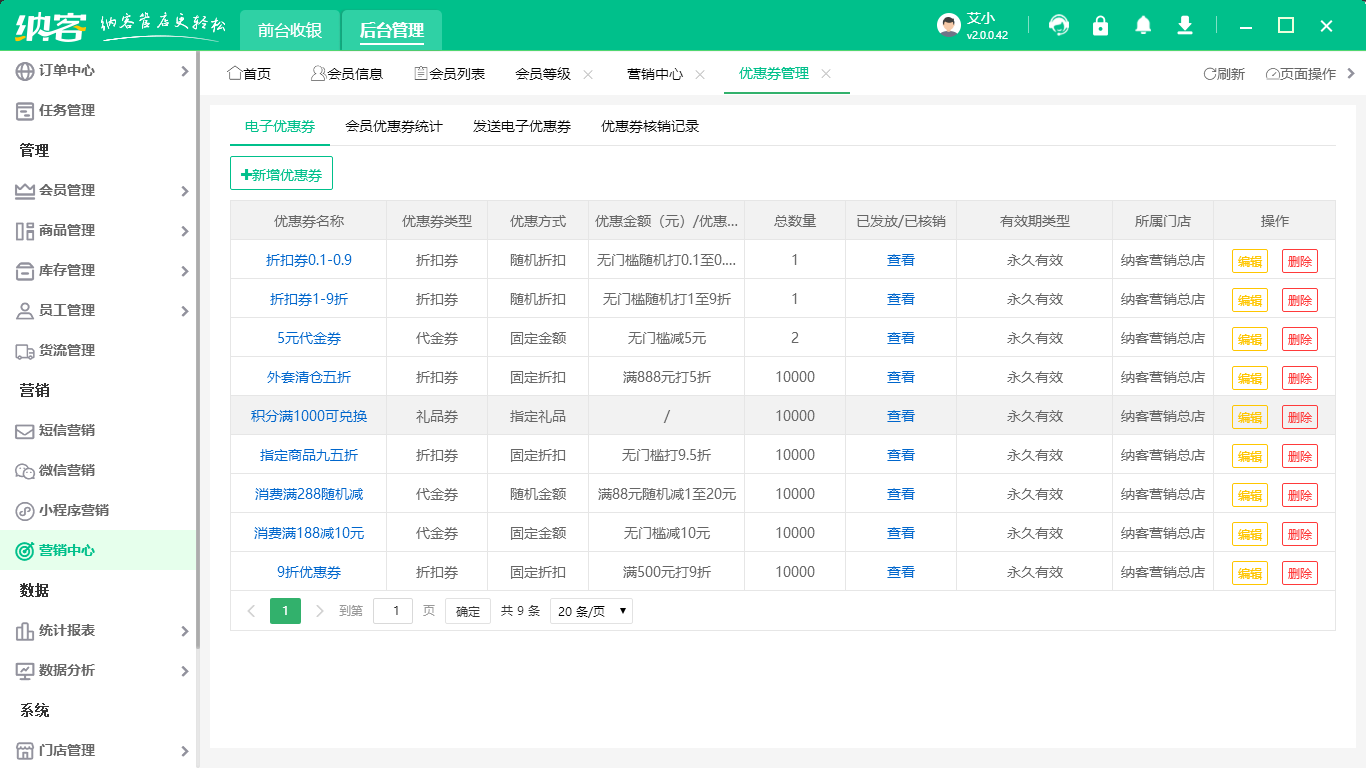Click the page number input field
This screenshot has height=768, width=1366.
pos(393,611)
